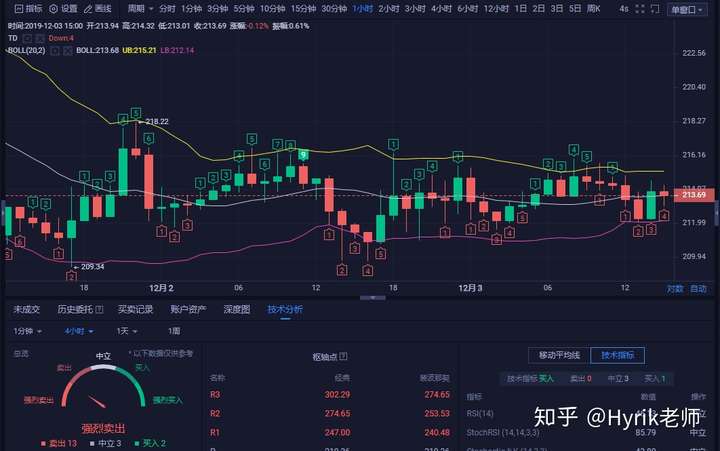The image size is (720, 451).
Task: Select the 4小时 chart interval
Action: coord(441,8)
